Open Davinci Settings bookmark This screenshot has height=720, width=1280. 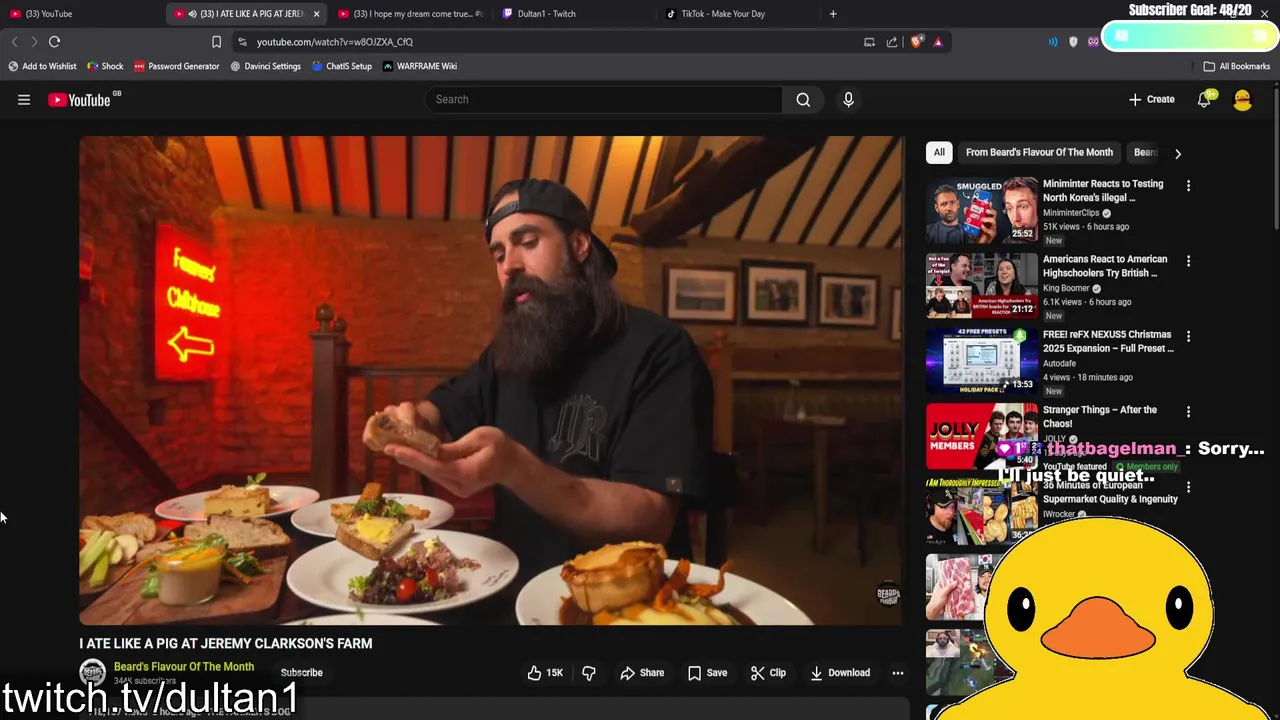(x=265, y=66)
